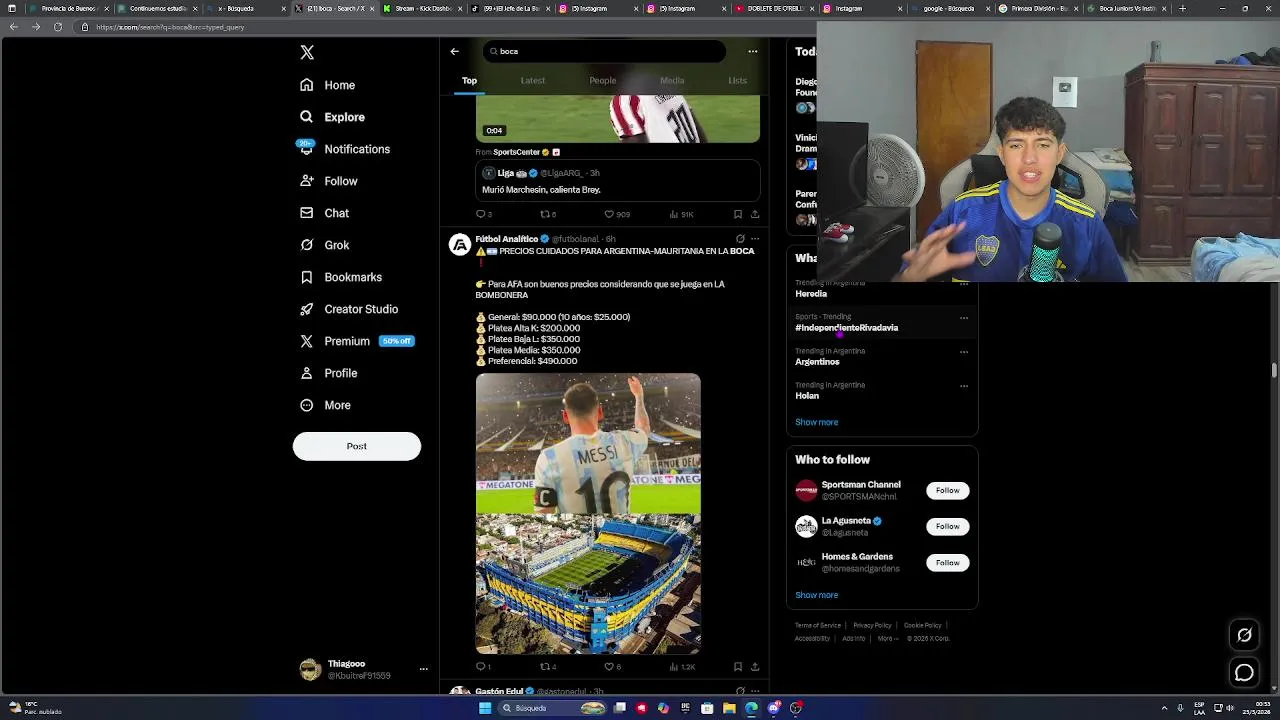Viewport: 1280px width, 720px height.
Task: Click the Post button
Action: pos(357,446)
